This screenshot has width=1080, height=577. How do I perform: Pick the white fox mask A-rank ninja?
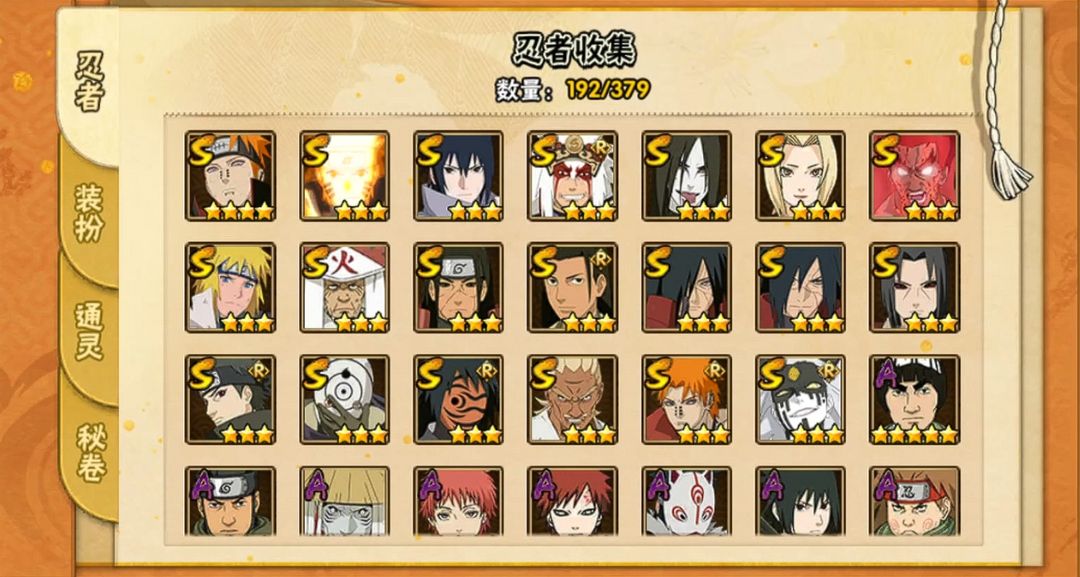(687, 501)
